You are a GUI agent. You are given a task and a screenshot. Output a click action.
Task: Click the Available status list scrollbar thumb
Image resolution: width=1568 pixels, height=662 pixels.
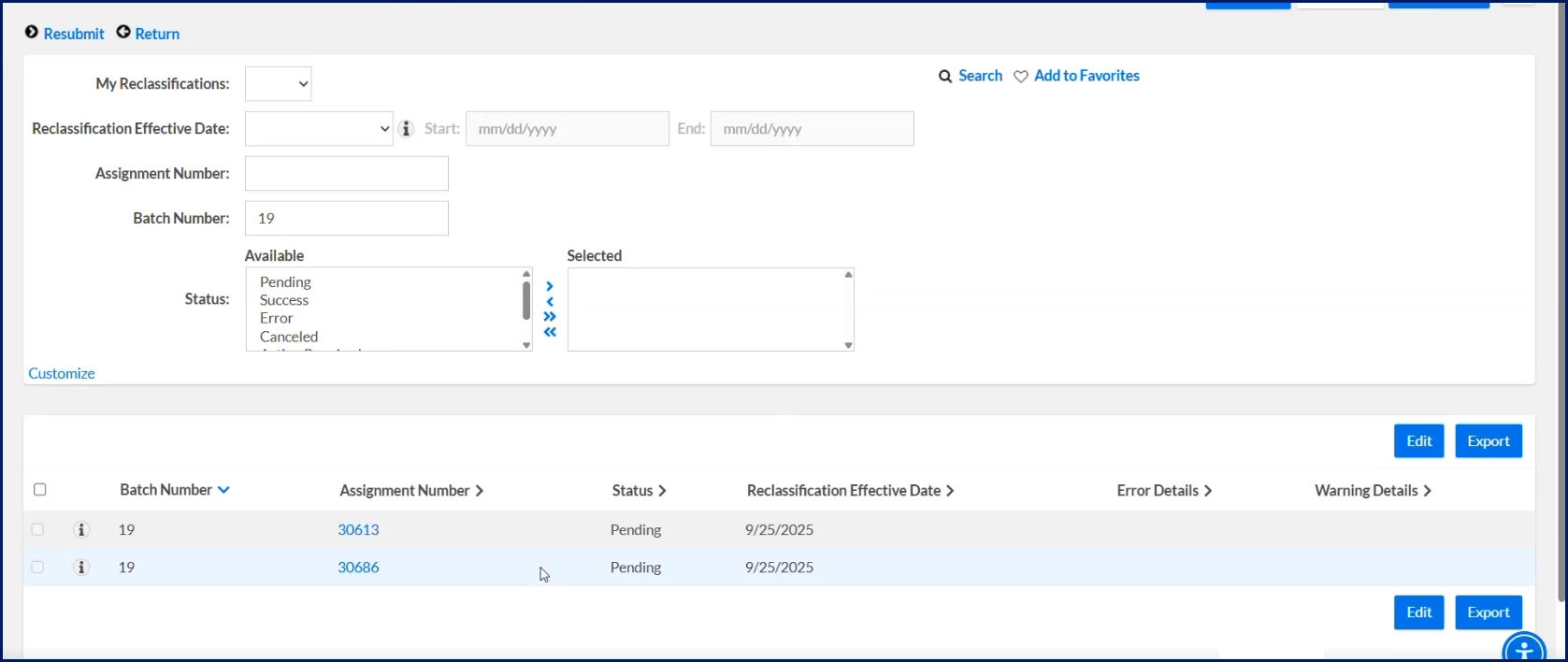click(526, 300)
